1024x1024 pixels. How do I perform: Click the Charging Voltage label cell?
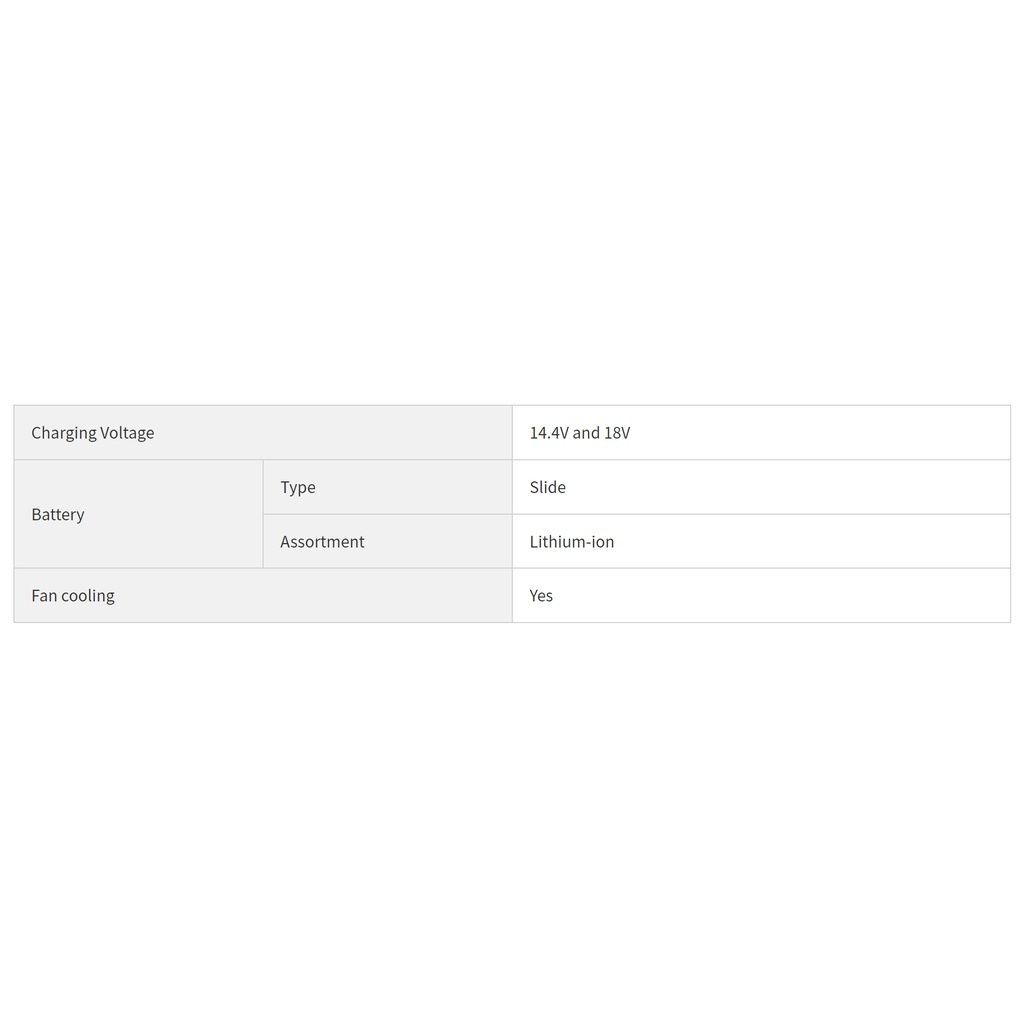coord(263,432)
